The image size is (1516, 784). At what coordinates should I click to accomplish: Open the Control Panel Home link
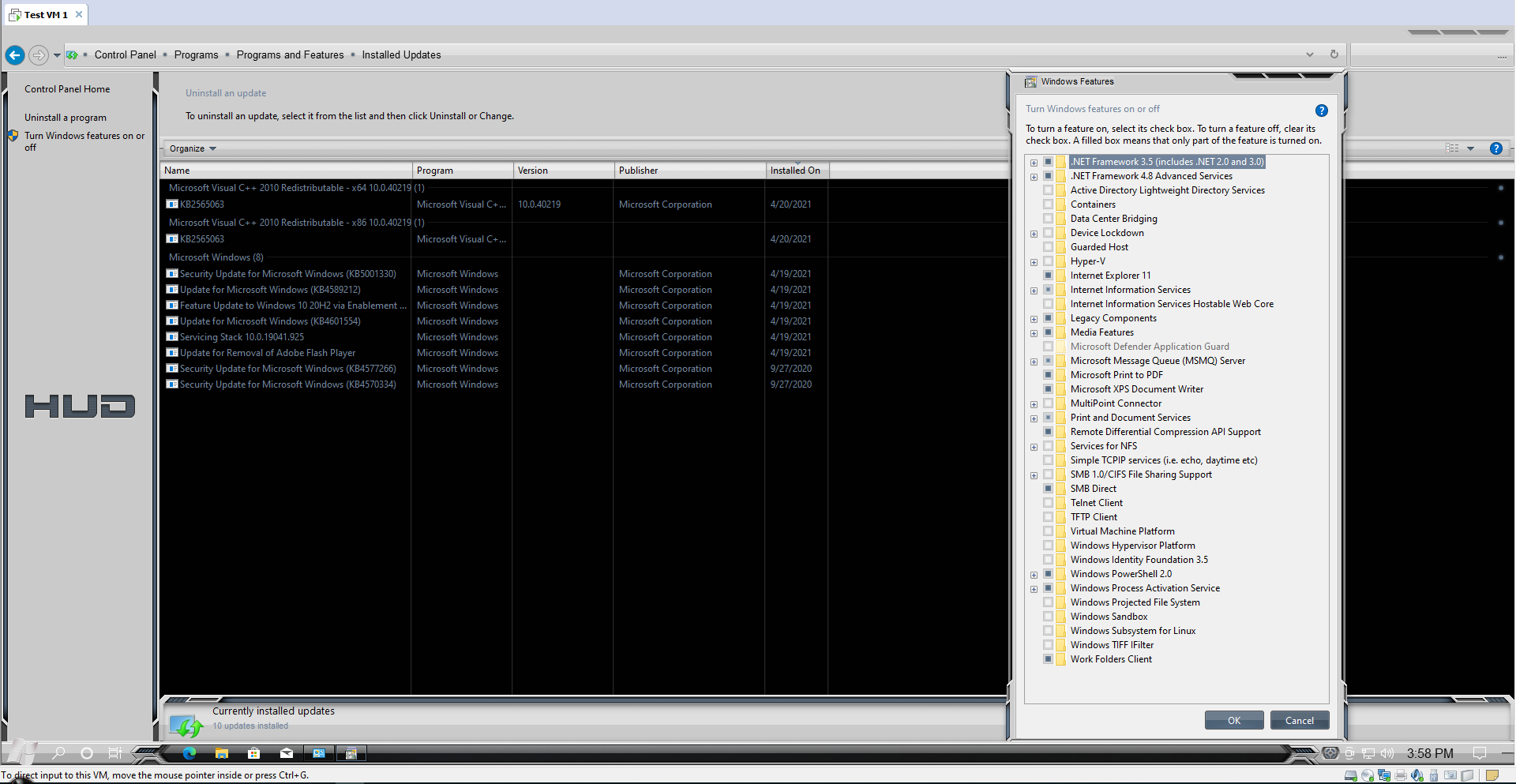point(67,89)
